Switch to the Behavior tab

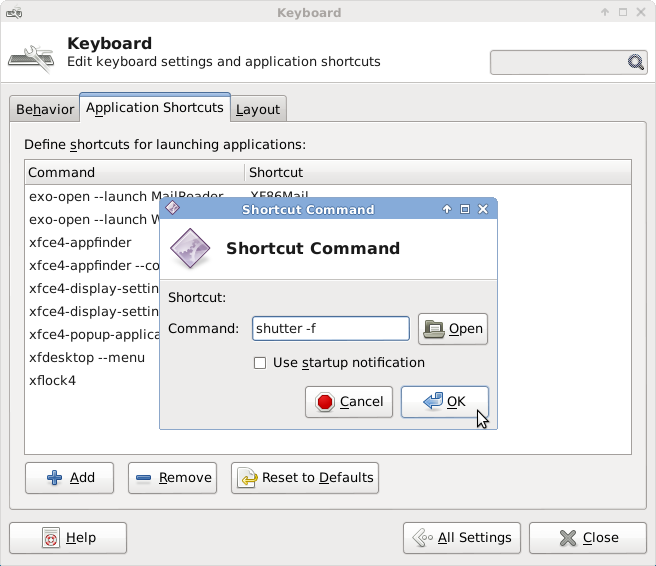pyautogui.click(x=45, y=109)
